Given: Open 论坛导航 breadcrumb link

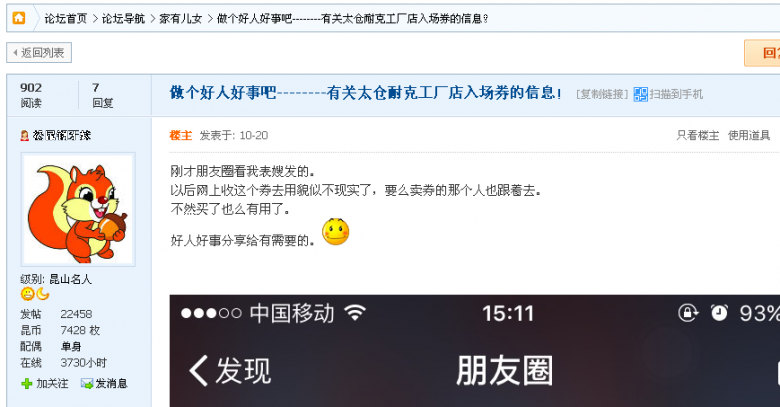Looking at the screenshot, I should tap(123, 19).
